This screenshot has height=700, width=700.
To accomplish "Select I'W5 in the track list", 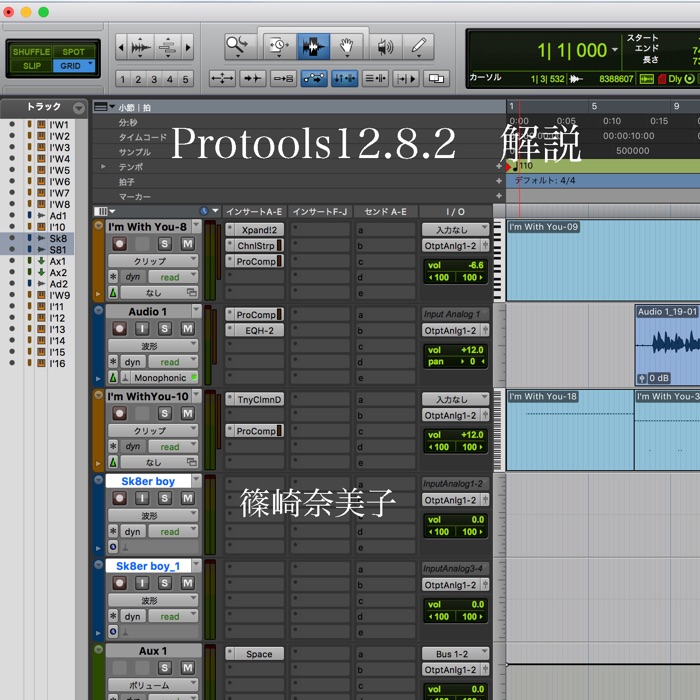I will click(x=60, y=170).
